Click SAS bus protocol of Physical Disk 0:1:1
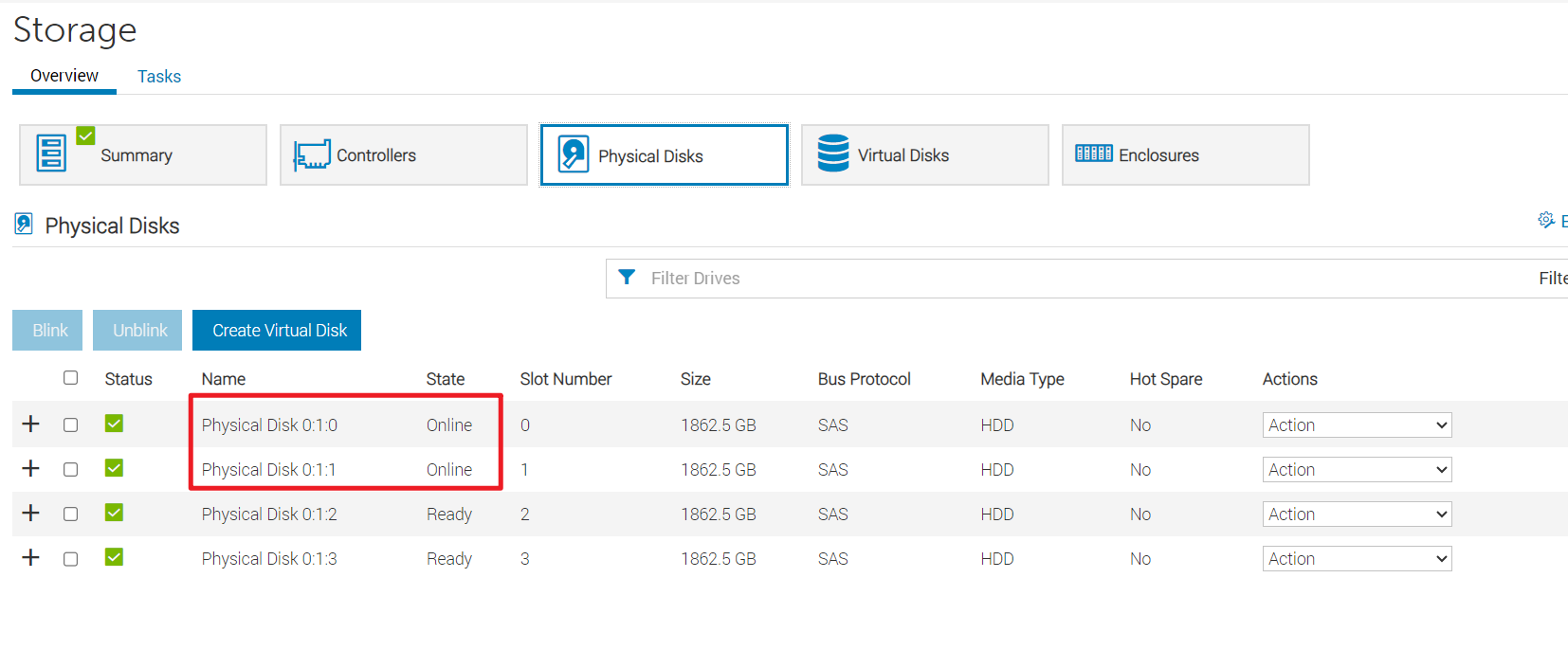The width and height of the screenshot is (1568, 650). point(833,470)
